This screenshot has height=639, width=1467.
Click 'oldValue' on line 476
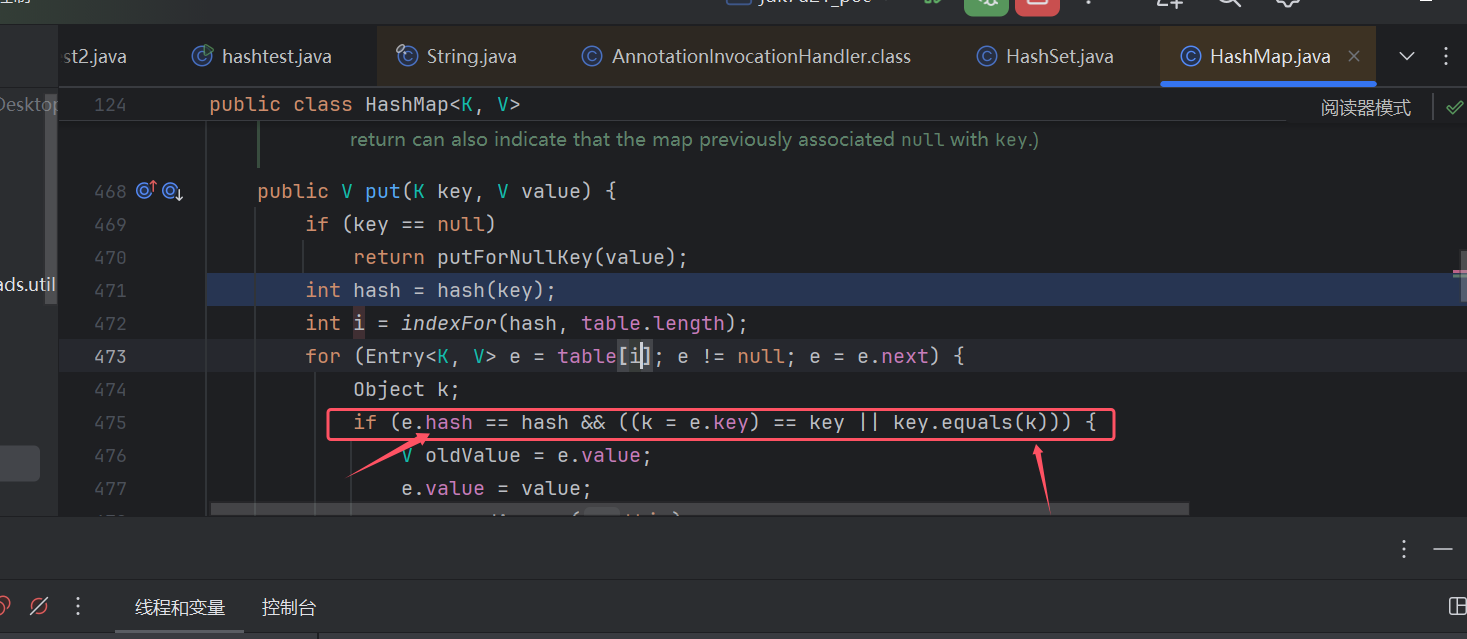[x=473, y=455]
